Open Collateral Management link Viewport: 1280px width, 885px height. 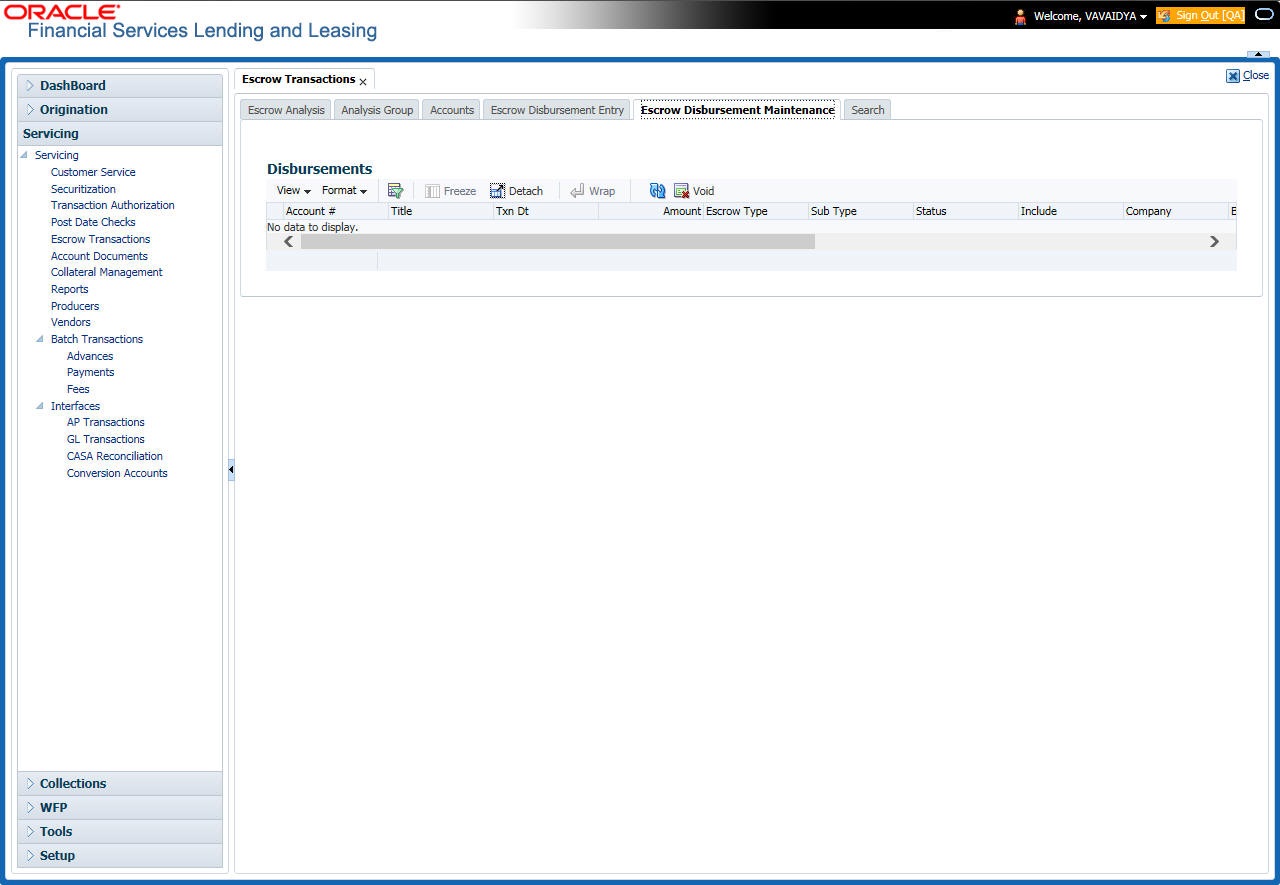107,272
